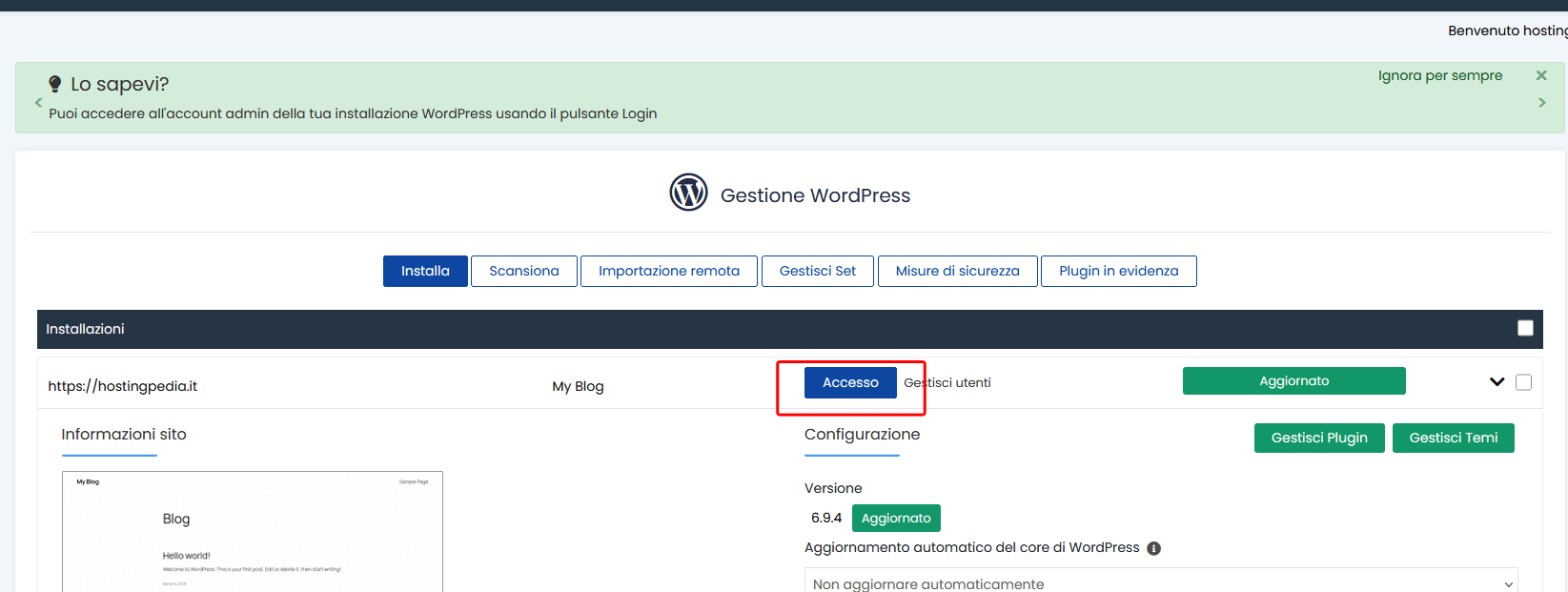The height and width of the screenshot is (592, 1568).
Task: Check the select-all box in Installazioni header
Action: point(1525,328)
